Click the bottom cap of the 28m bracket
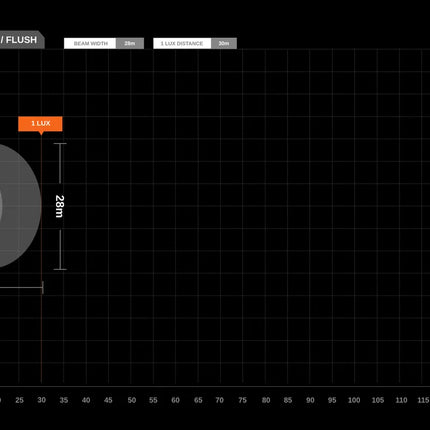Image resolution: width=430 pixels, height=430 pixels. 60,269
